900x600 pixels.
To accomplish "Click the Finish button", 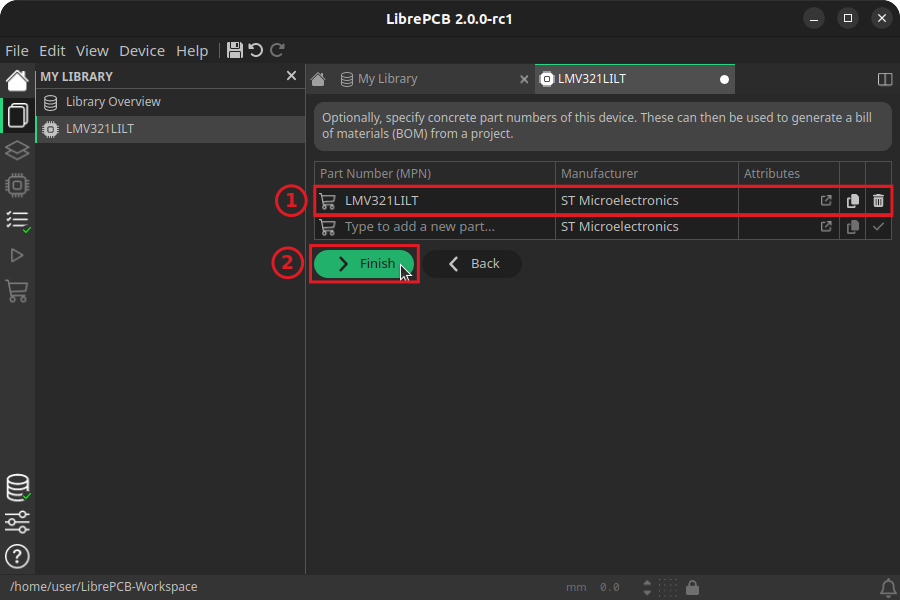I will click(x=364, y=264).
